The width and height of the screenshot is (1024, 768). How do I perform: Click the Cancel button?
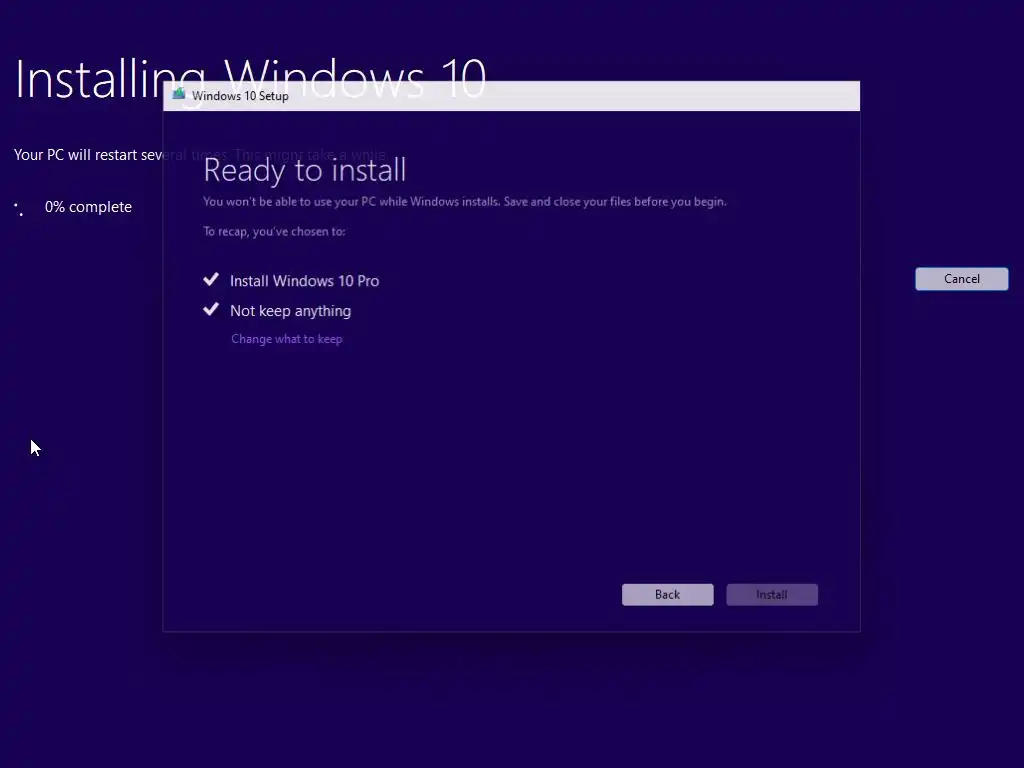[961, 279]
